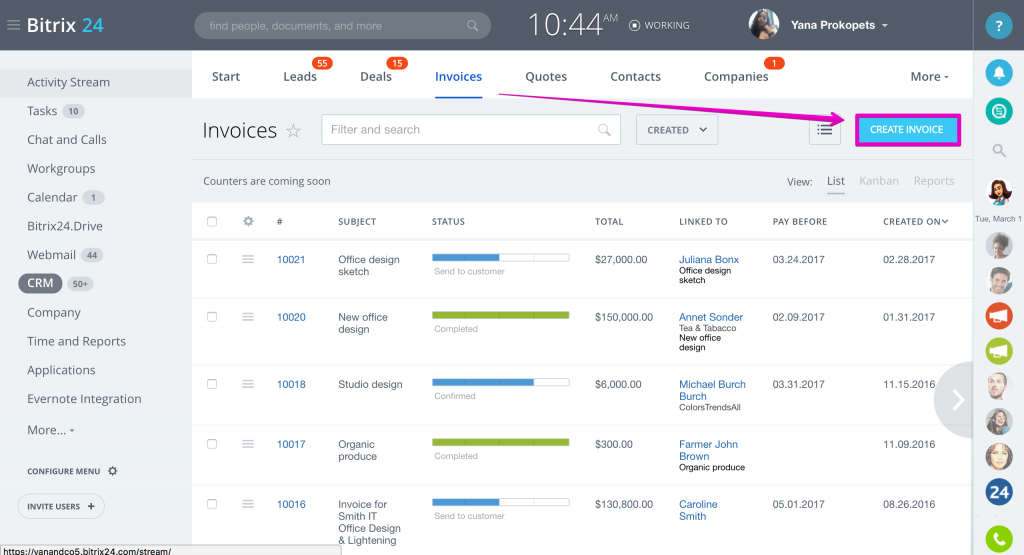1024x555 pixels.
Task: Switch to the Contacts tab
Action: [x=635, y=76]
